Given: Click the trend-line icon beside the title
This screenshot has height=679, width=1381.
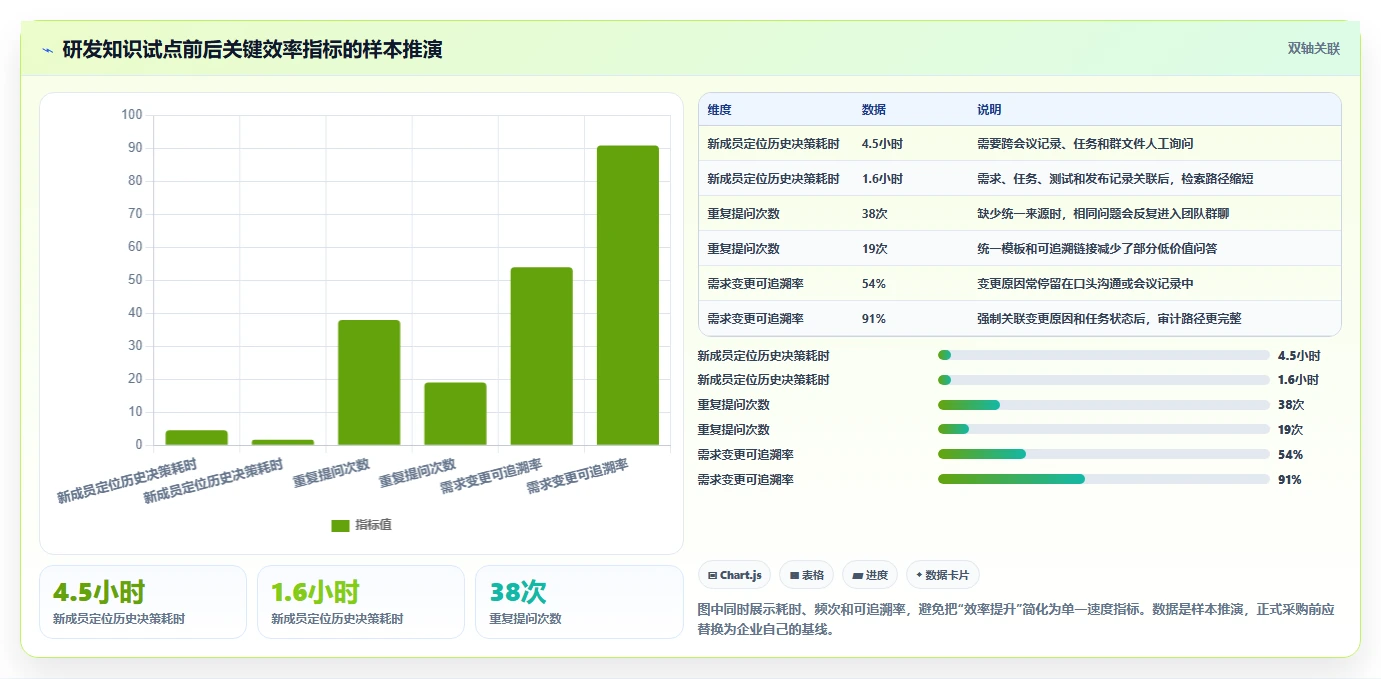Looking at the screenshot, I should tap(47, 50).
